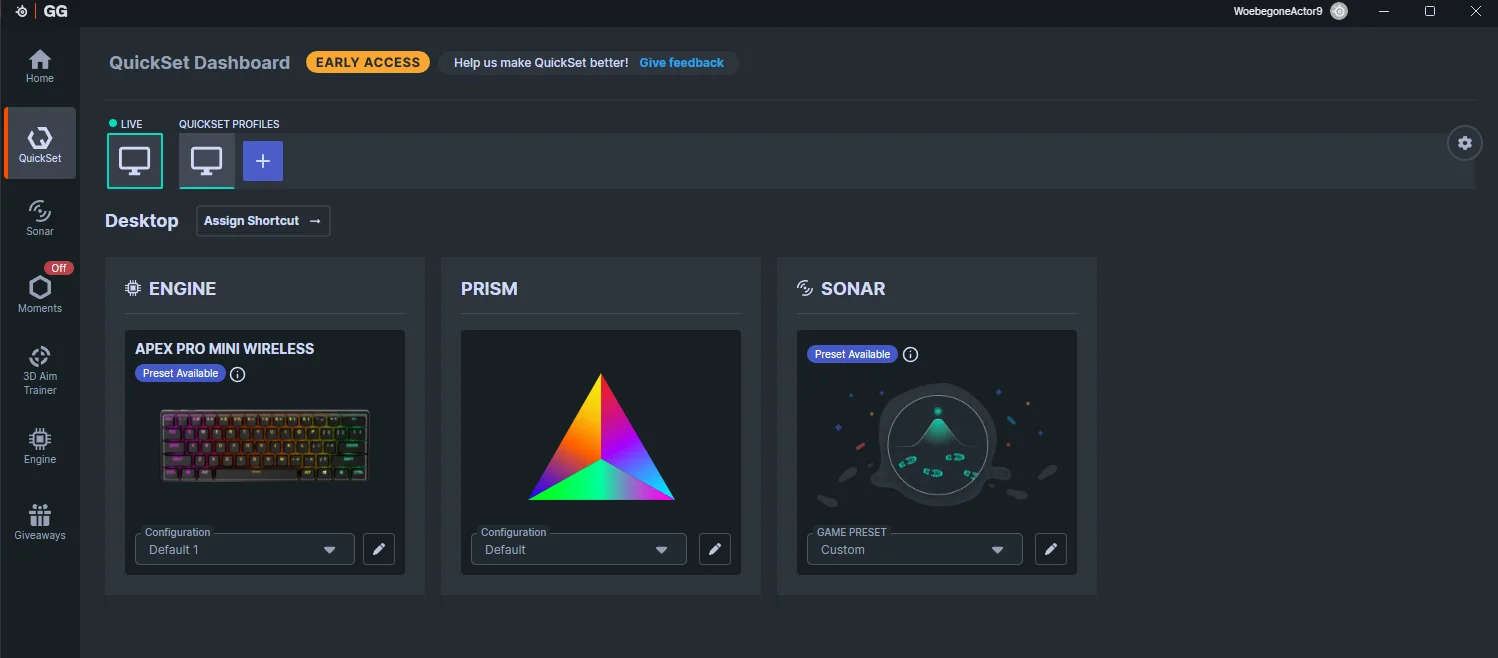
Task: Click the QuickSet Dashboard title
Action: click(200, 63)
